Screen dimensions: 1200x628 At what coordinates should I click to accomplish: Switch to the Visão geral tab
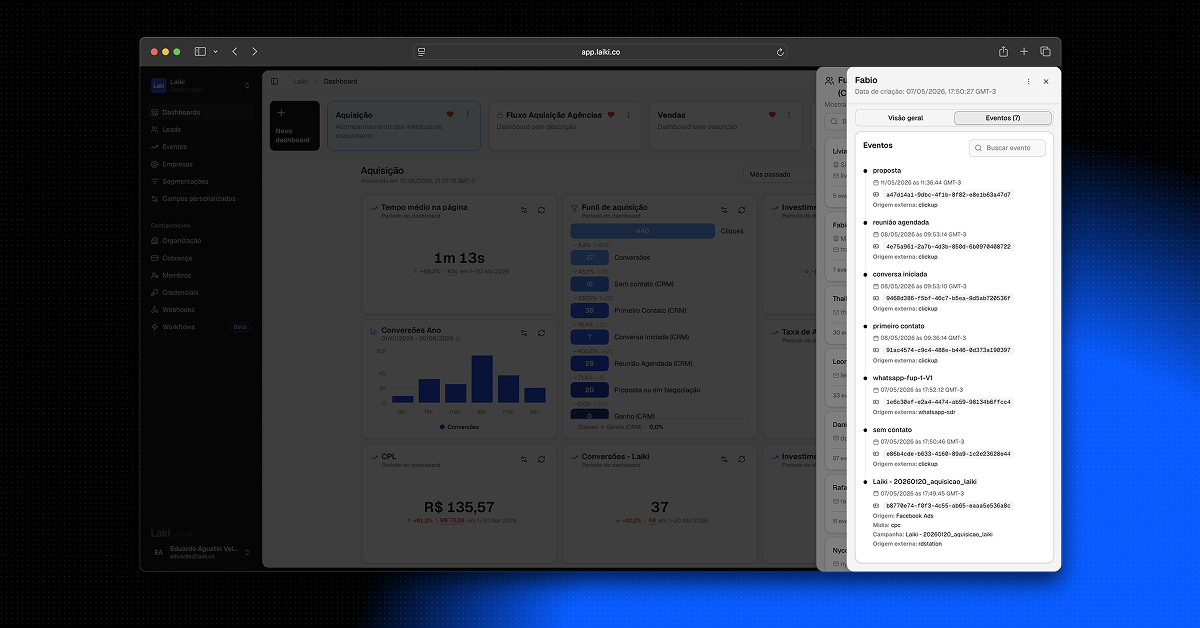tap(905, 118)
